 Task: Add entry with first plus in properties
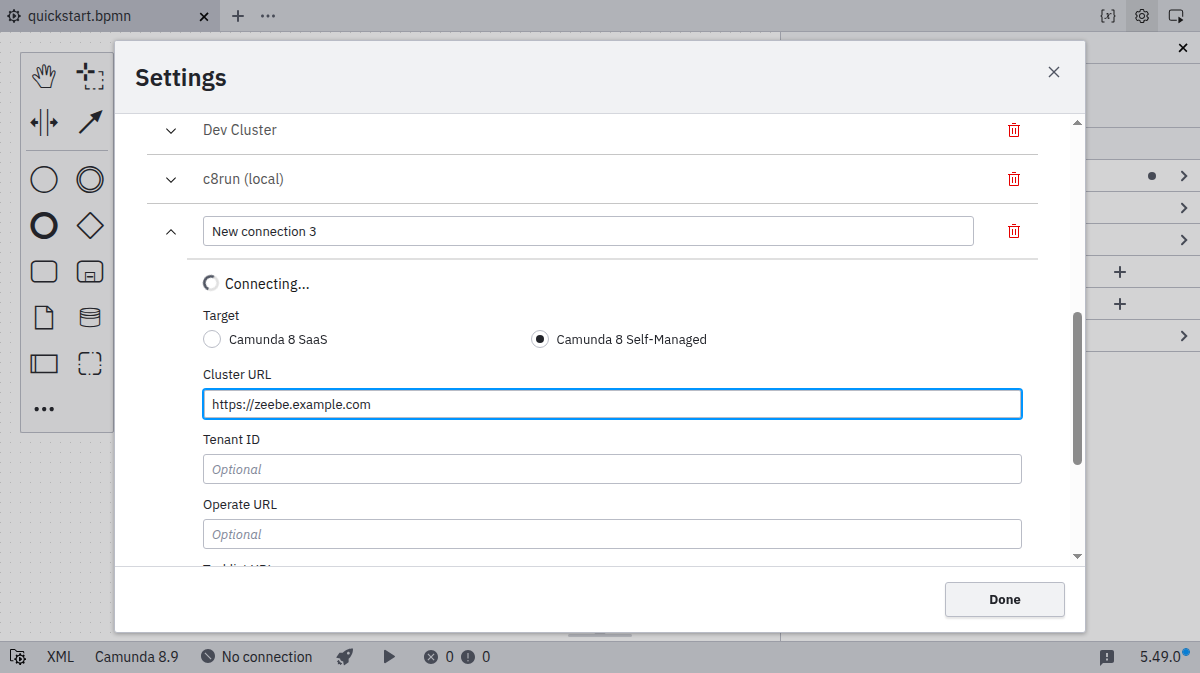click(1120, 272)
